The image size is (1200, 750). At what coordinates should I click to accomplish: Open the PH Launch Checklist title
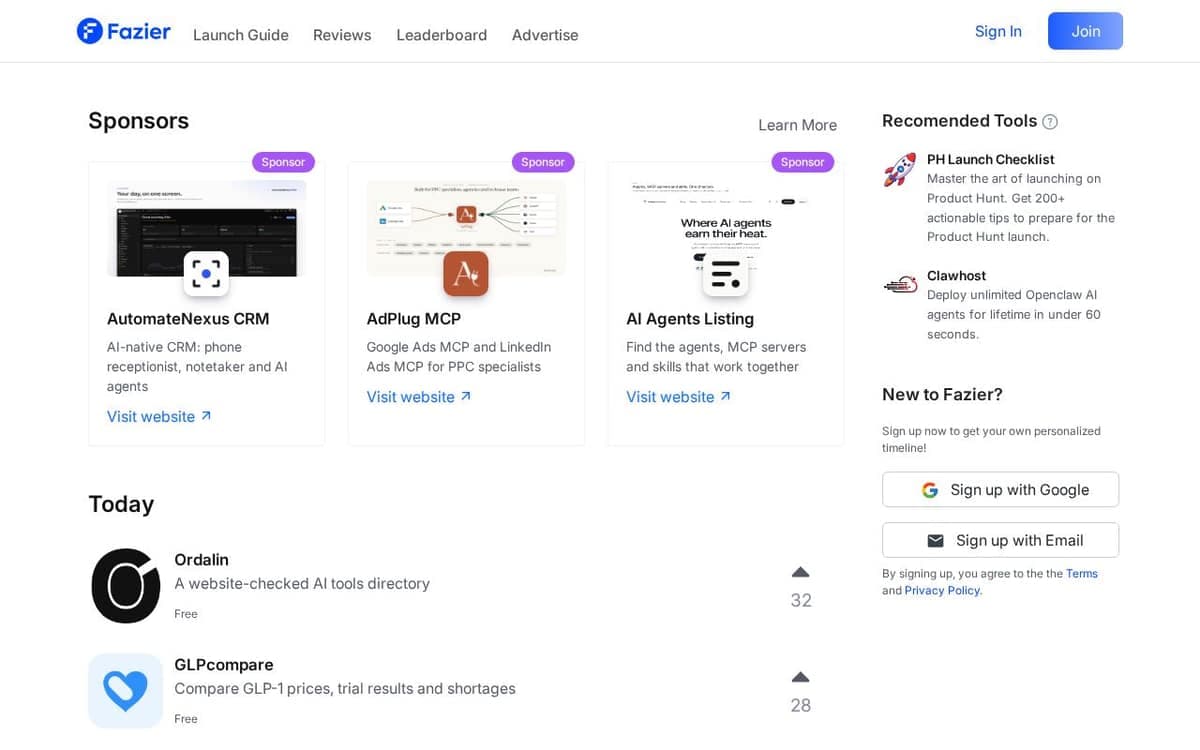click(x=991, y=159)
